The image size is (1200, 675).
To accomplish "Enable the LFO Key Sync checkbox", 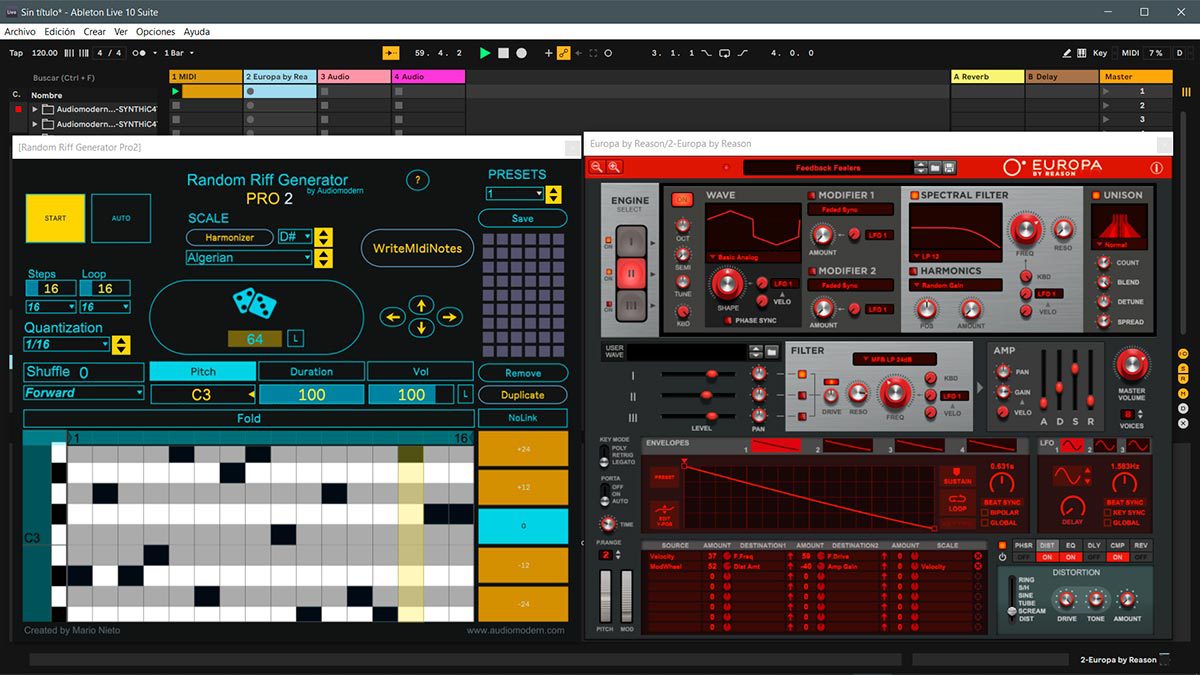I will (x=1108, y=513).
